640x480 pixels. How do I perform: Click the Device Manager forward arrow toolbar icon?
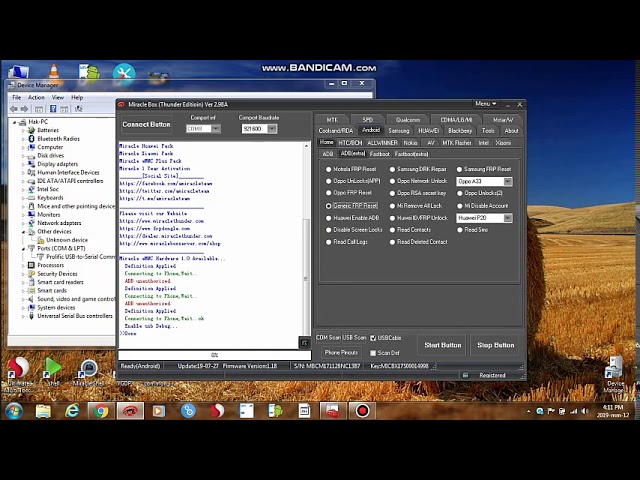click(24, 109)
